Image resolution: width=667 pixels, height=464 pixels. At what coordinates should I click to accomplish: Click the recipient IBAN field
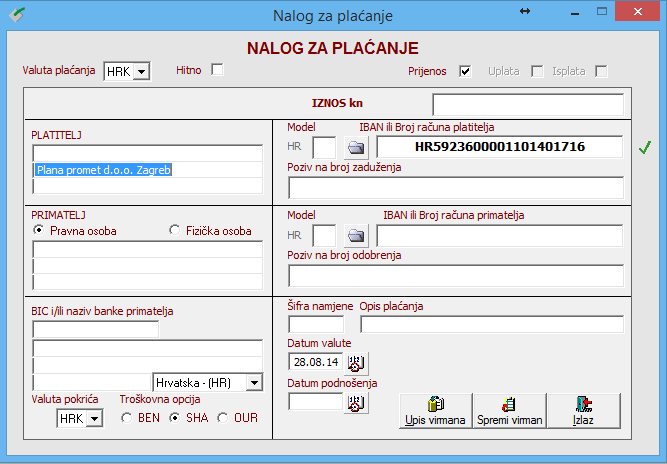tap(500, 235)
